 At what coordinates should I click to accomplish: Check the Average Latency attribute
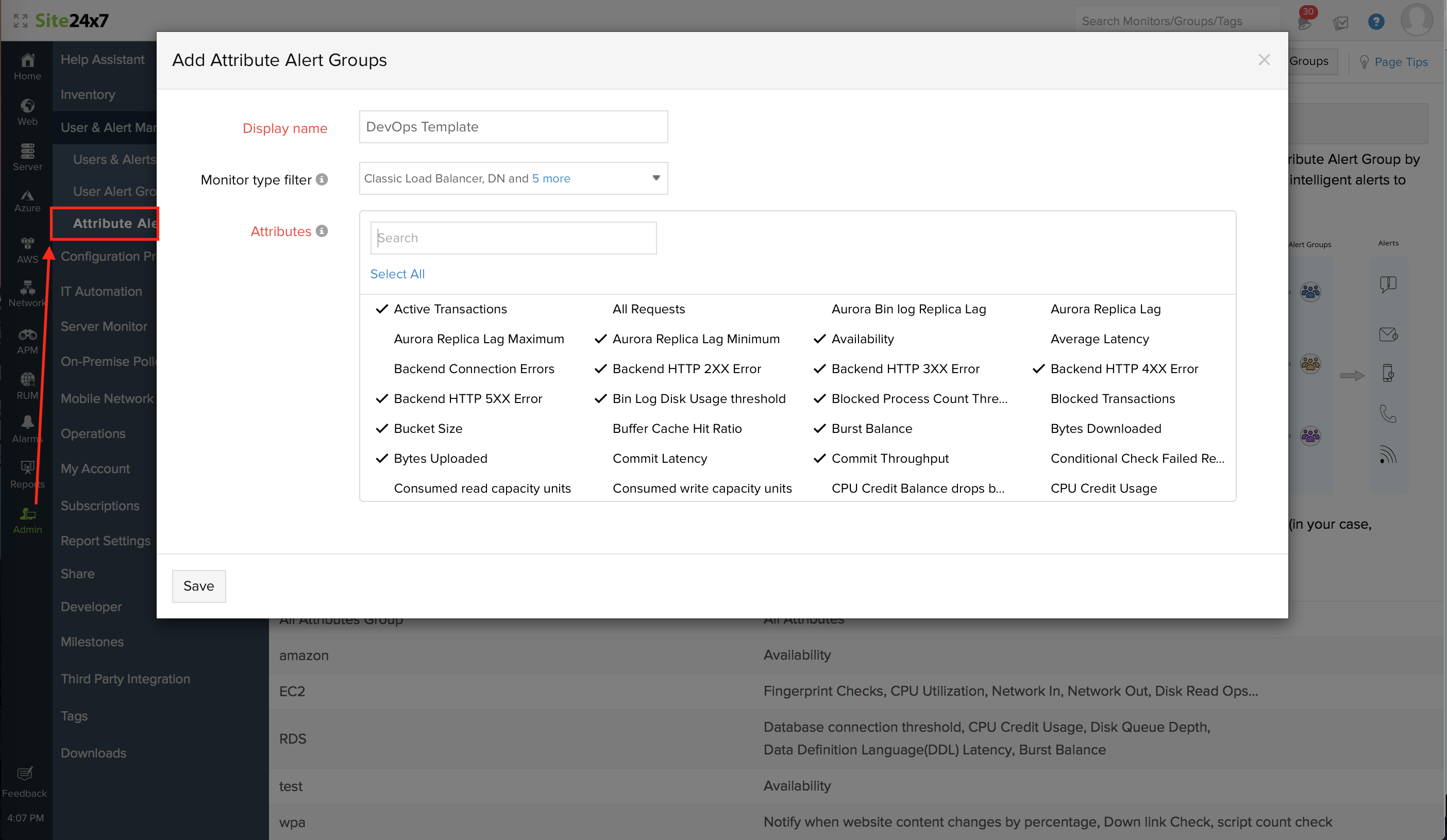[1099, 339]
